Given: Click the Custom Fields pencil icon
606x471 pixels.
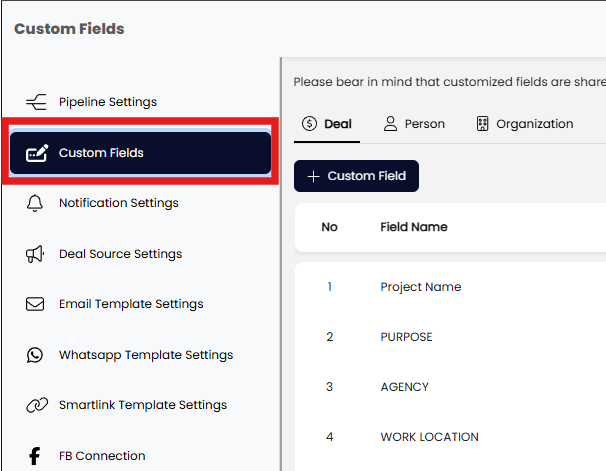Looking at the screenshot, I should pos(36,153).
